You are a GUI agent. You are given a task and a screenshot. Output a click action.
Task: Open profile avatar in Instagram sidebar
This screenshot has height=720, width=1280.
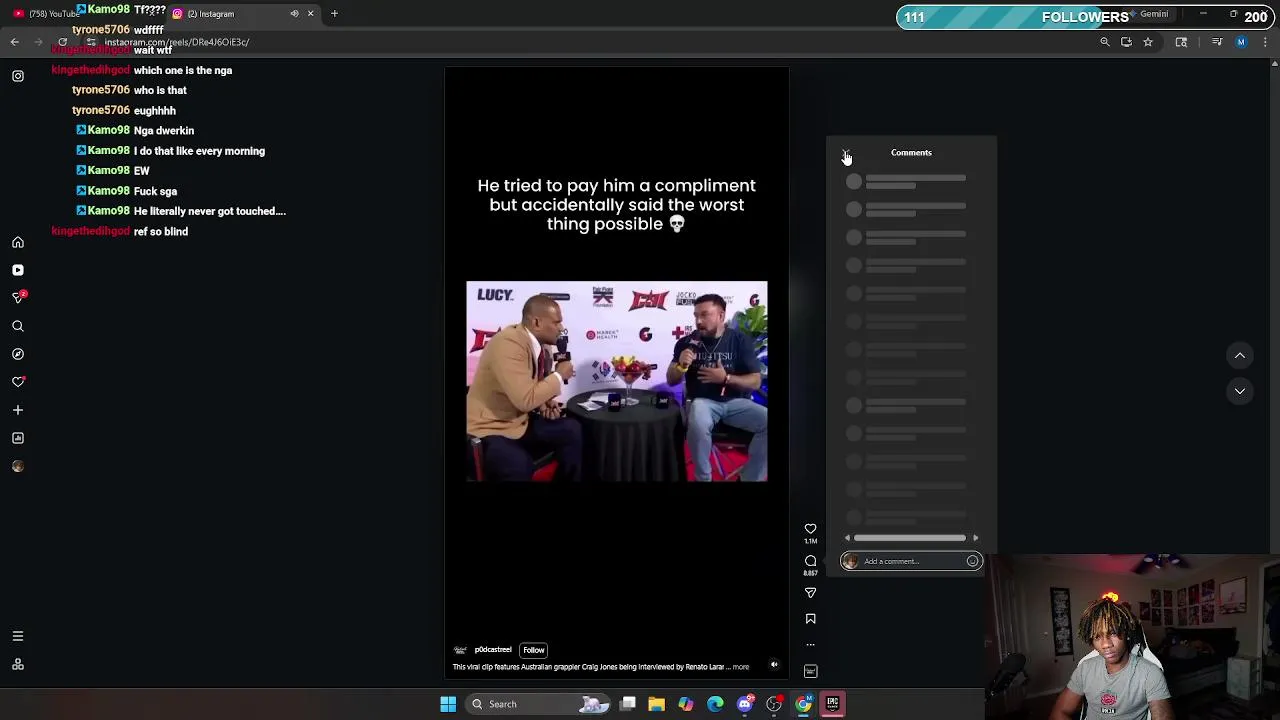click(x=18, y=466)
